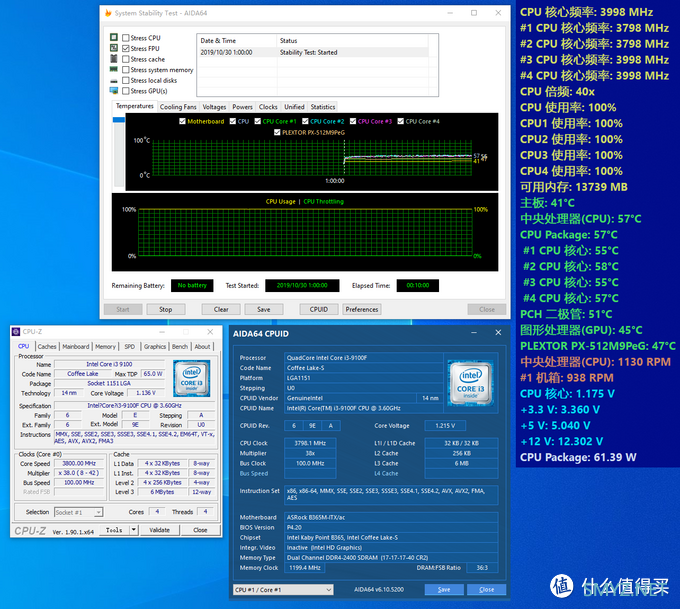Image resolution: width=680 pixels, height=609 pixels.
Task: Select the Stability Test: Started log row
Action: (313, 52)
